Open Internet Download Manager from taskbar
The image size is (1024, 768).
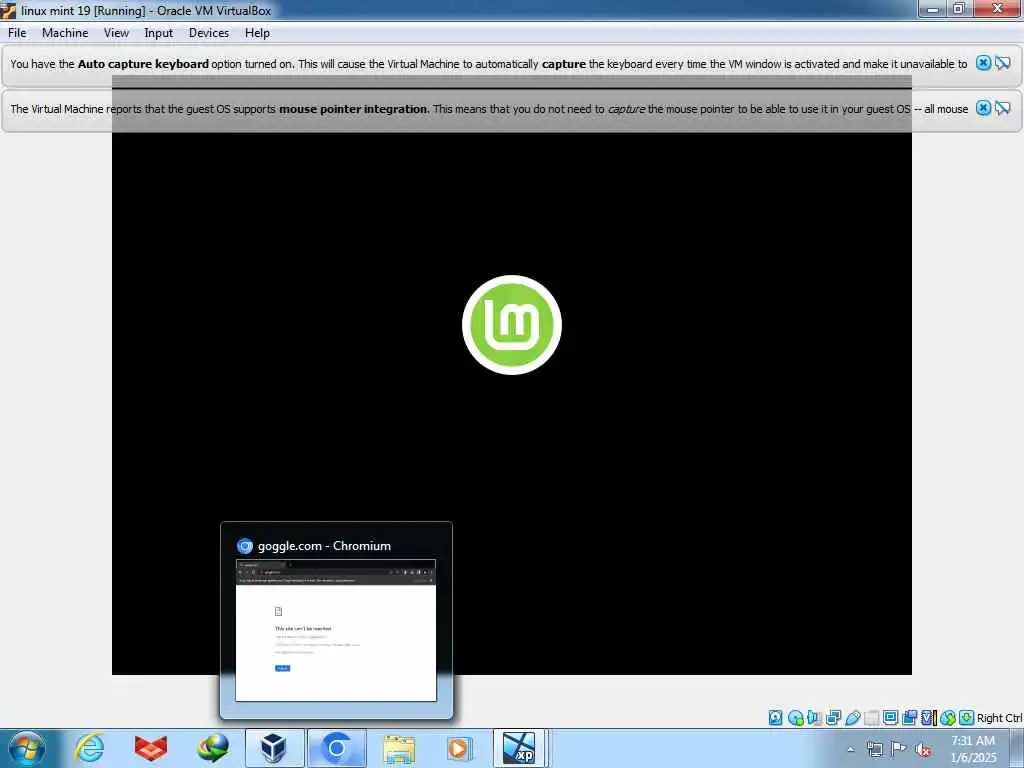click(x=213, y=748)
